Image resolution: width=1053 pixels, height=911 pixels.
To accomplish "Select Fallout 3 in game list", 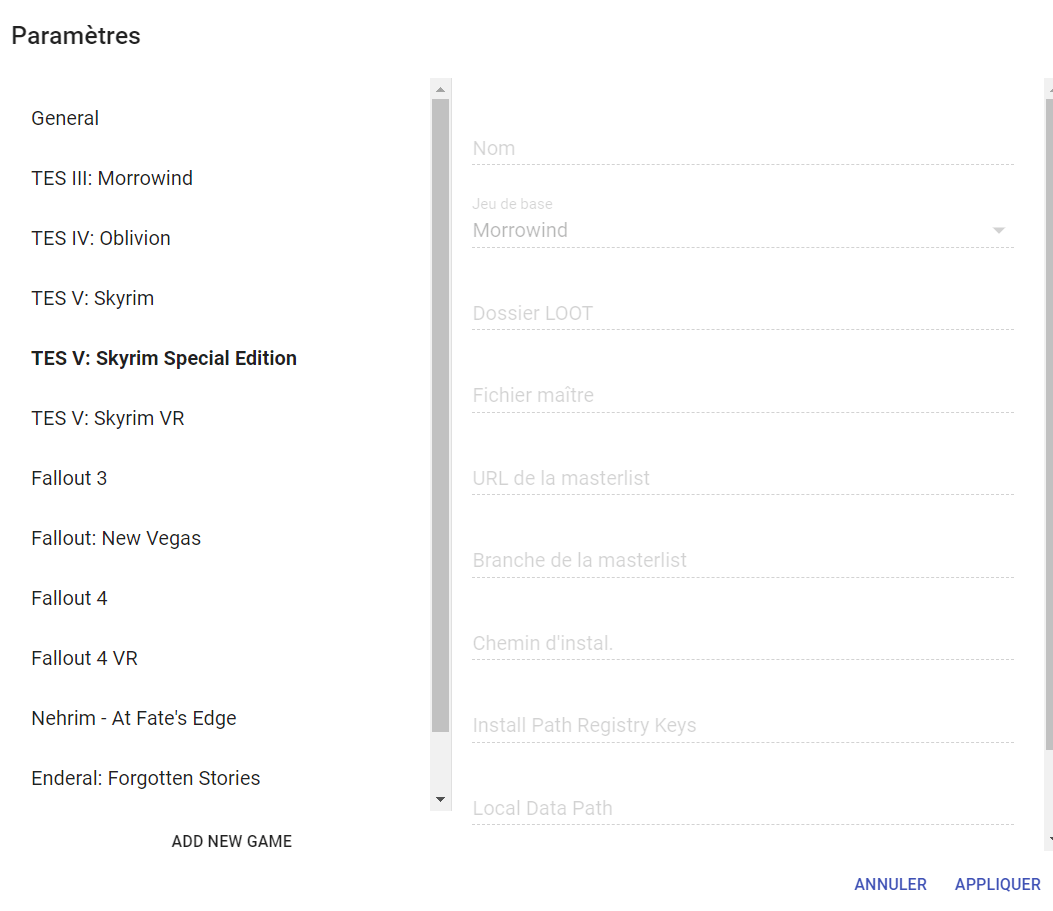I will (x=69, y=478).
